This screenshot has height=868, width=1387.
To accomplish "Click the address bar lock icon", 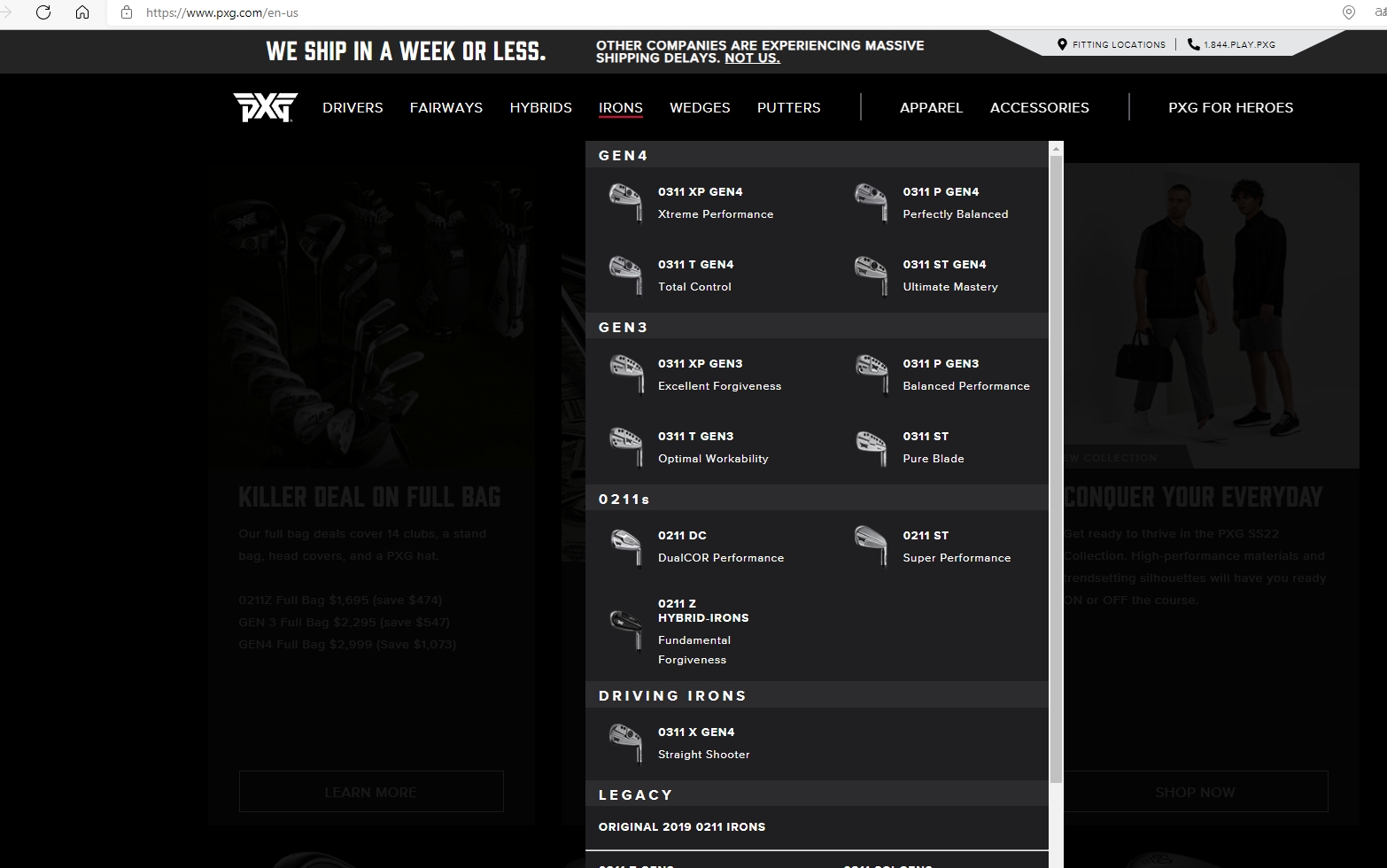I will coord(127,12).
